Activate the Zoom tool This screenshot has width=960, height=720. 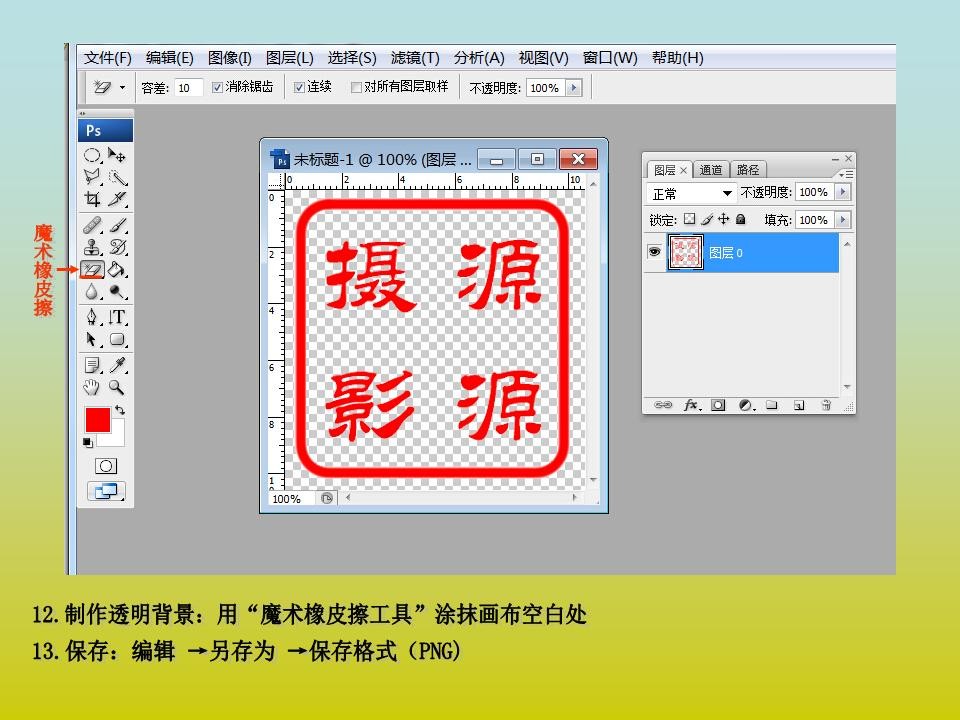click(117, 387)
